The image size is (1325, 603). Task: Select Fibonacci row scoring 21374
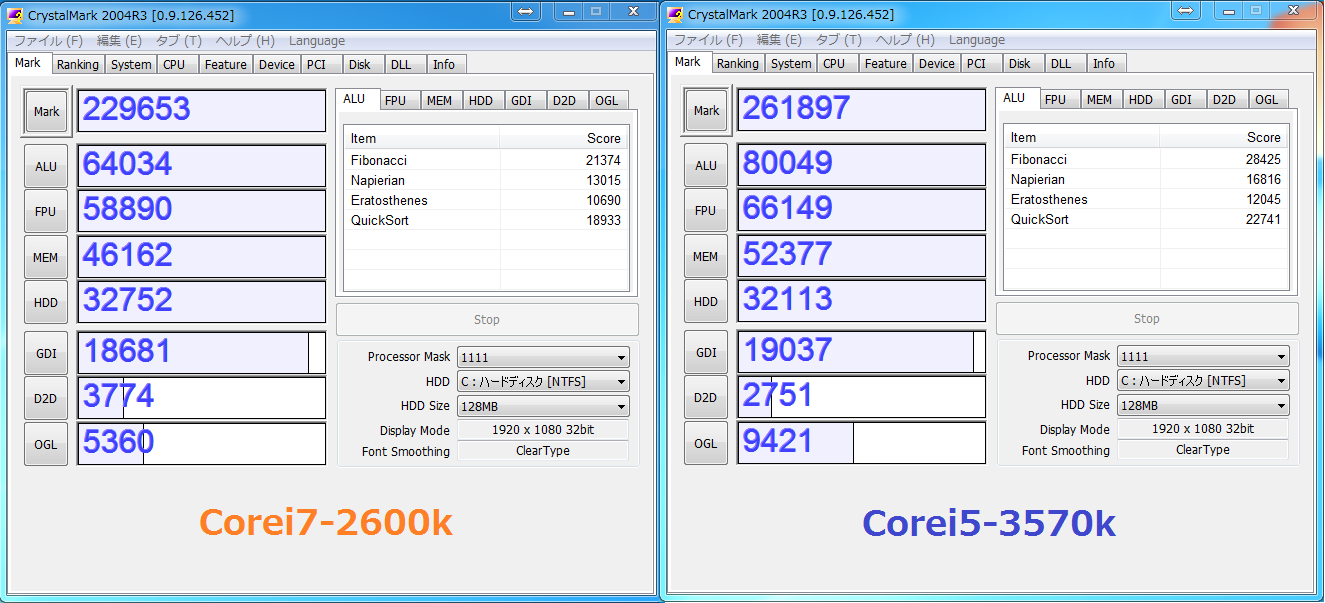(486, 161)
